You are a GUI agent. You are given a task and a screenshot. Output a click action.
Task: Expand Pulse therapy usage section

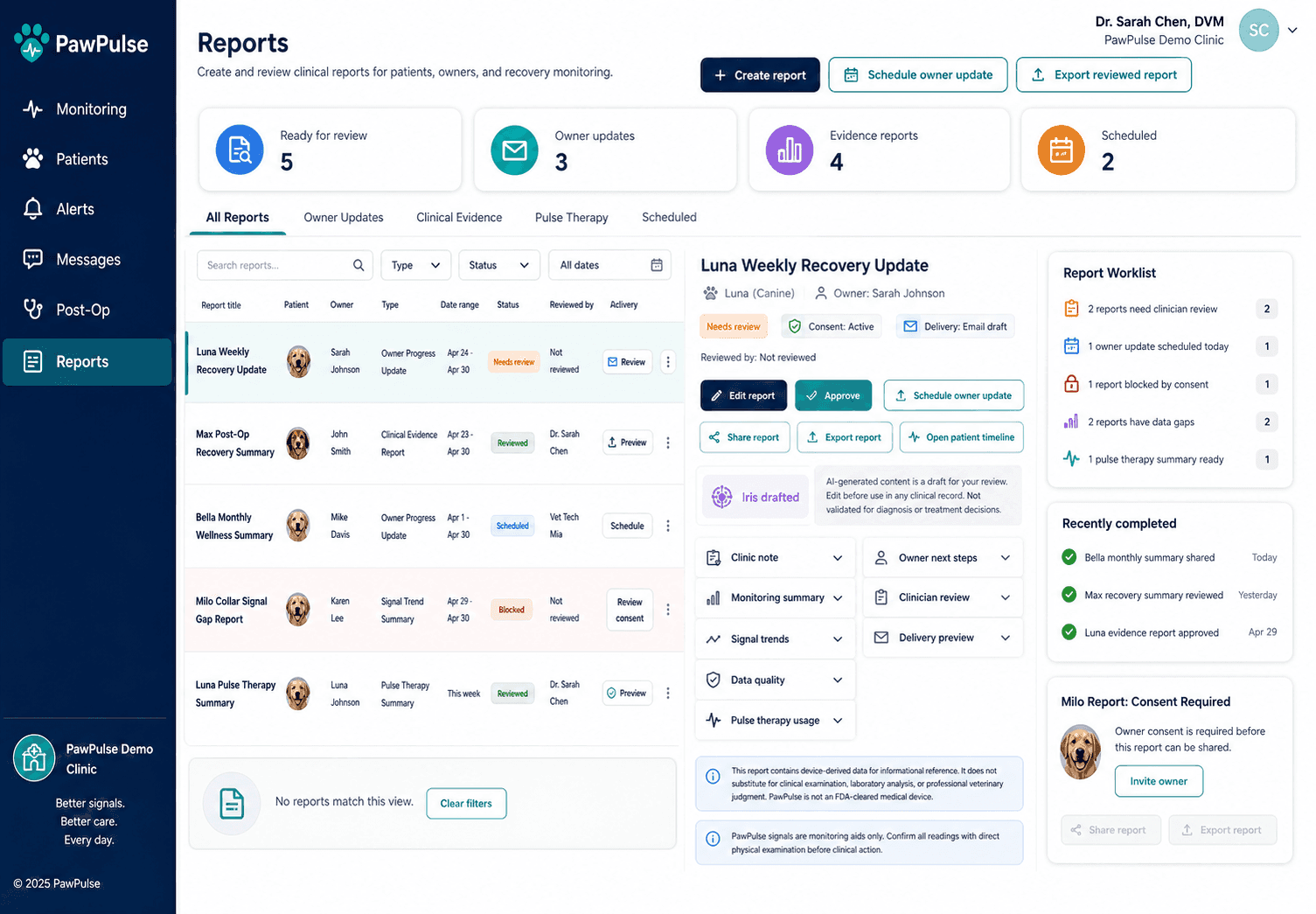775,721
